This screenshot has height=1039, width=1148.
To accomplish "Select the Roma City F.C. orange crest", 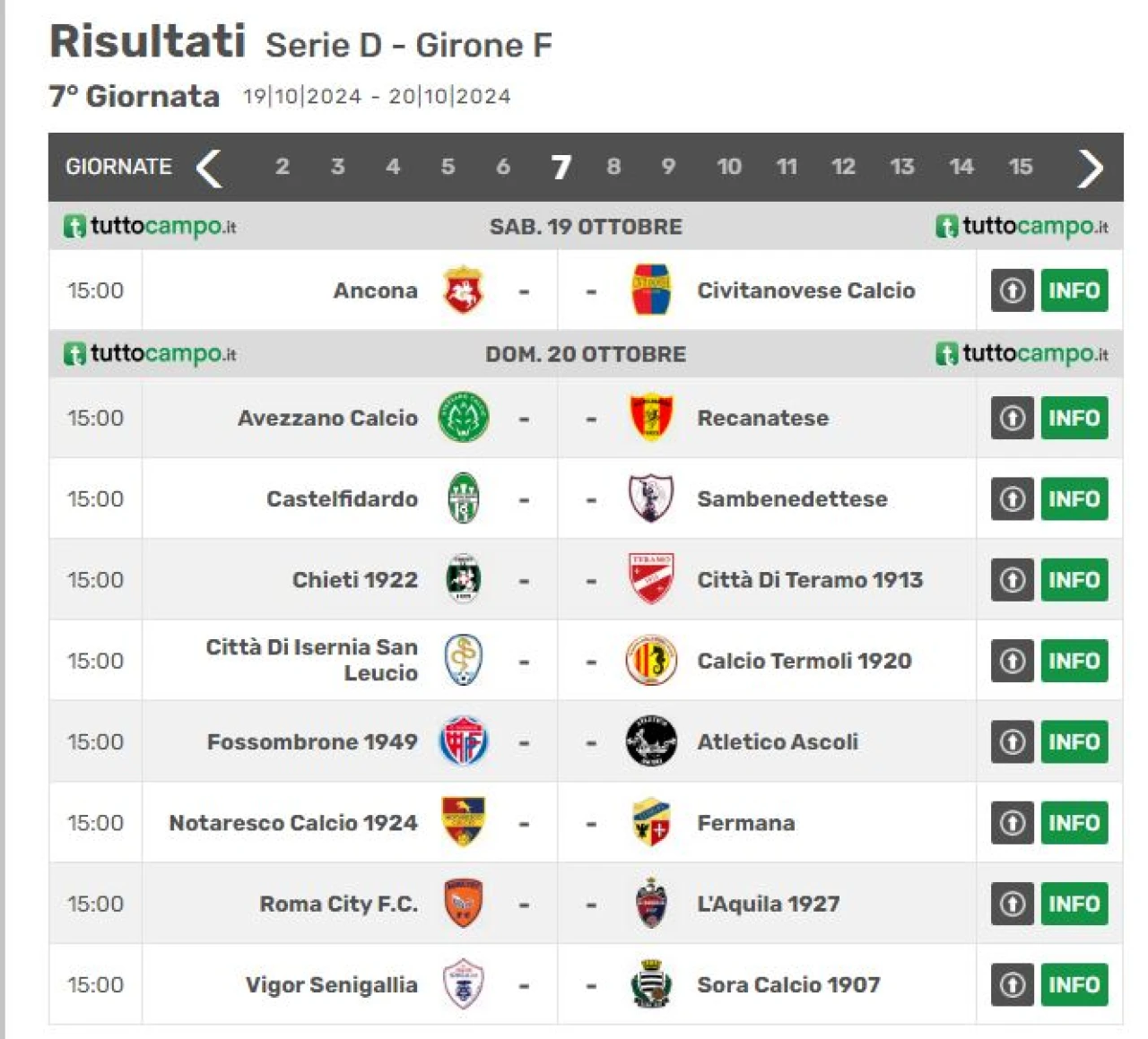I will tap(464, 903).
